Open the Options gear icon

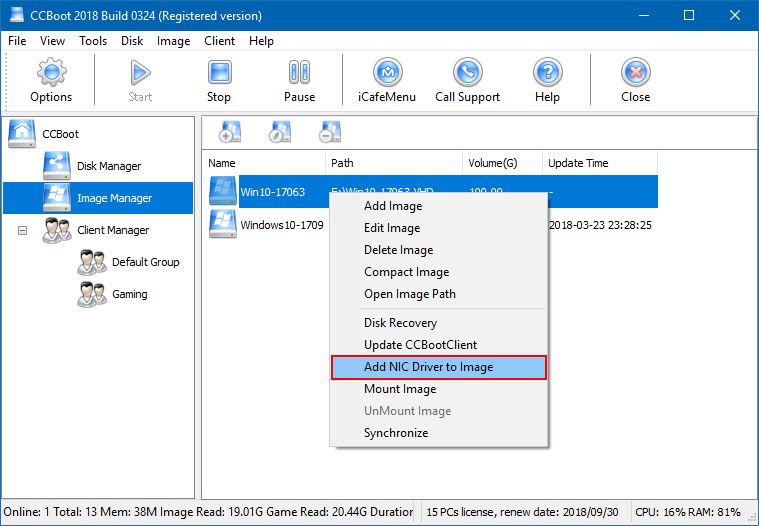coord(51,72)
